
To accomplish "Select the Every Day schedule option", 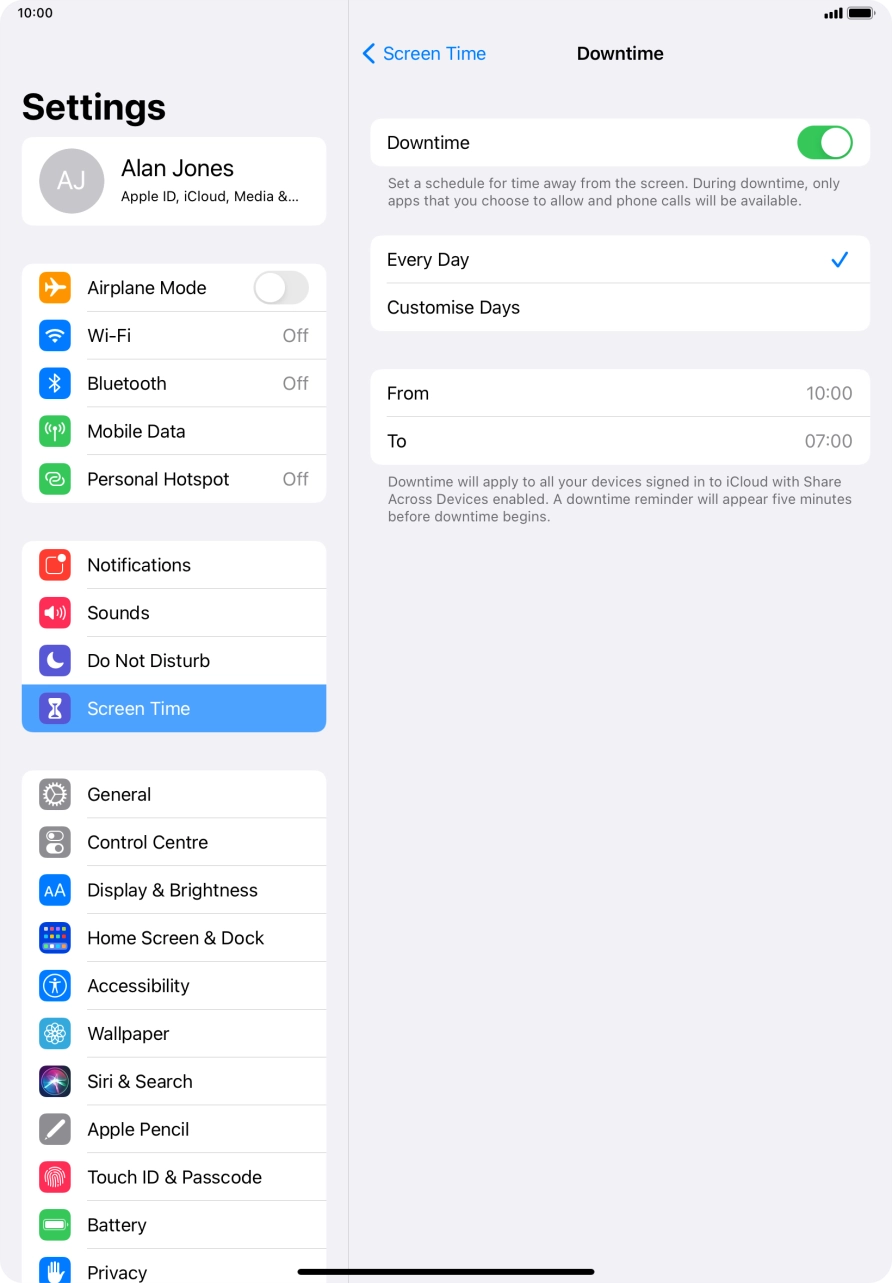I will pos(620,260).
